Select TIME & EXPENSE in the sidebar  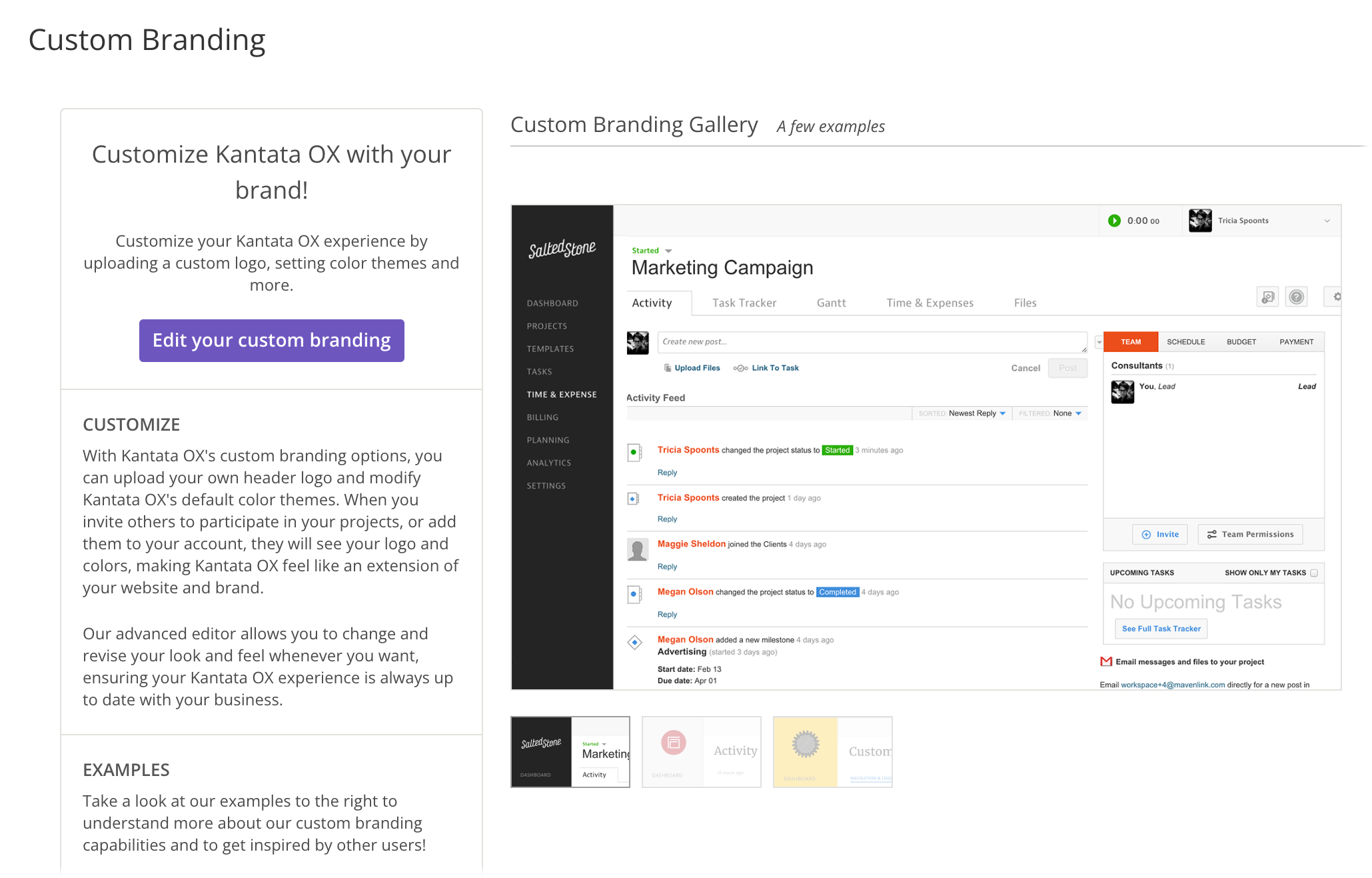[562, 395]
